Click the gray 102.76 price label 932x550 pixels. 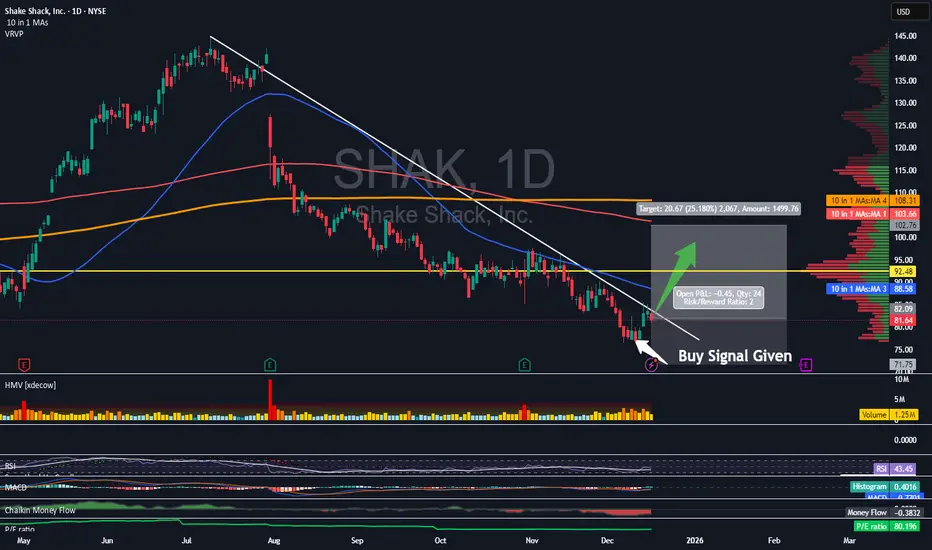pyautogui.click(x=904, y=225)
